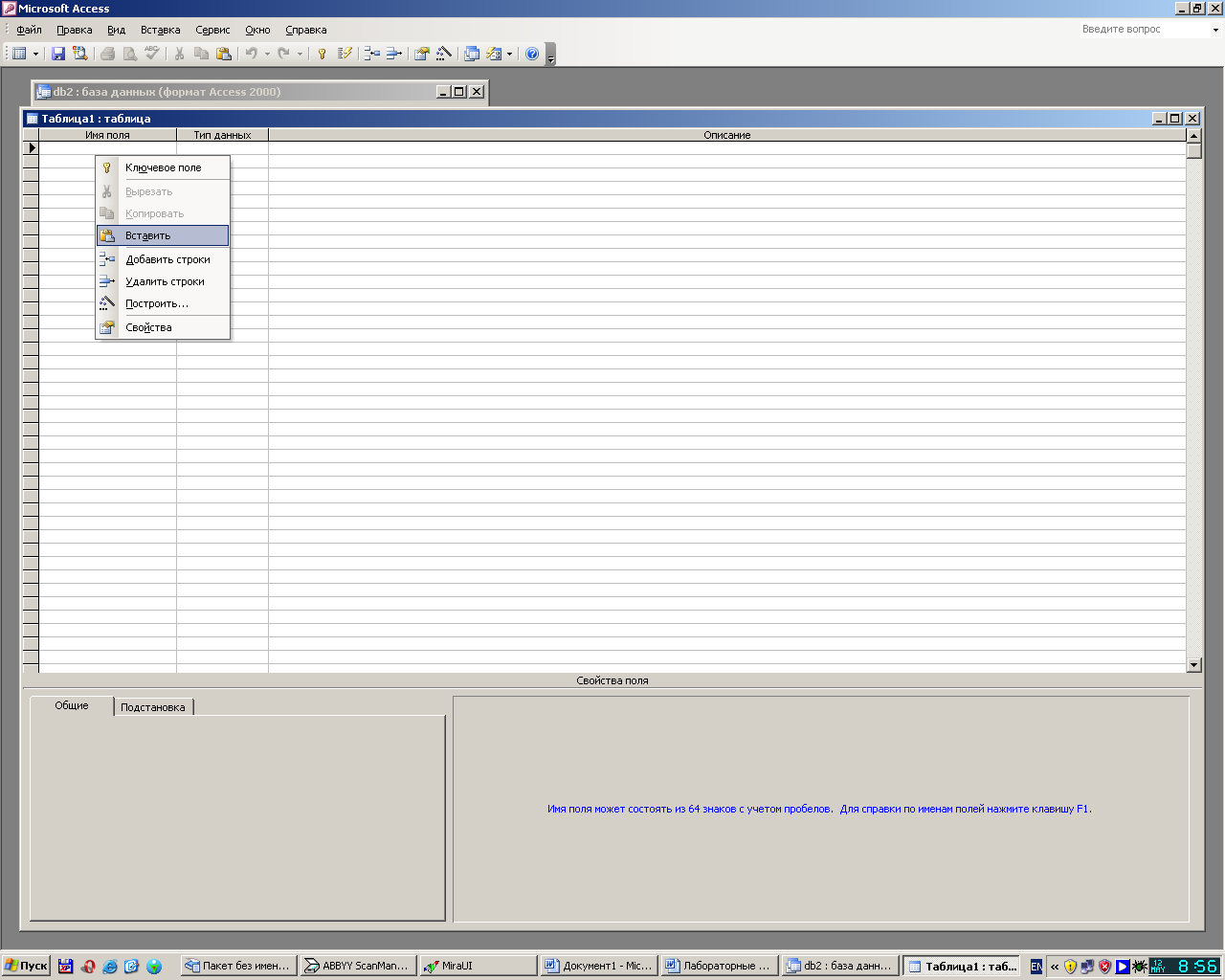Expand hidden tray icons chevron
Viewport: 1225px width, 980px height.
point(1055,967)
